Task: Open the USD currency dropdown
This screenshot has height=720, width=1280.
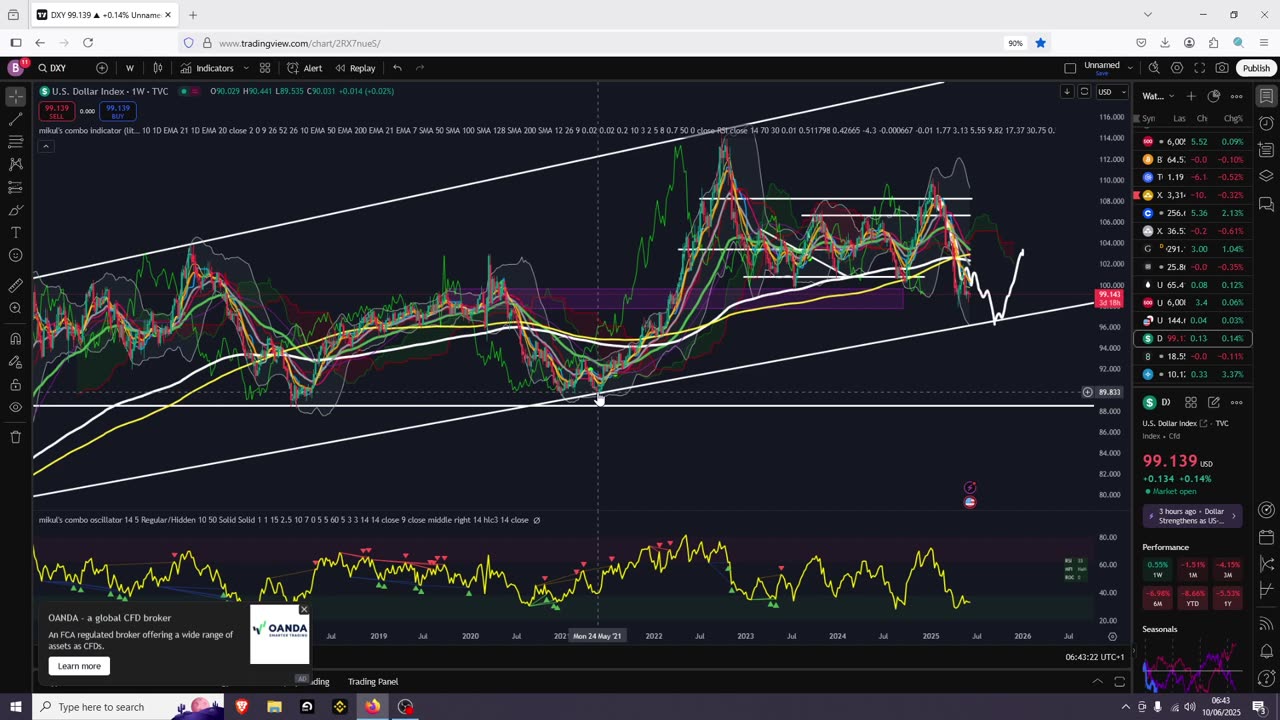Action: (1111, 92)
